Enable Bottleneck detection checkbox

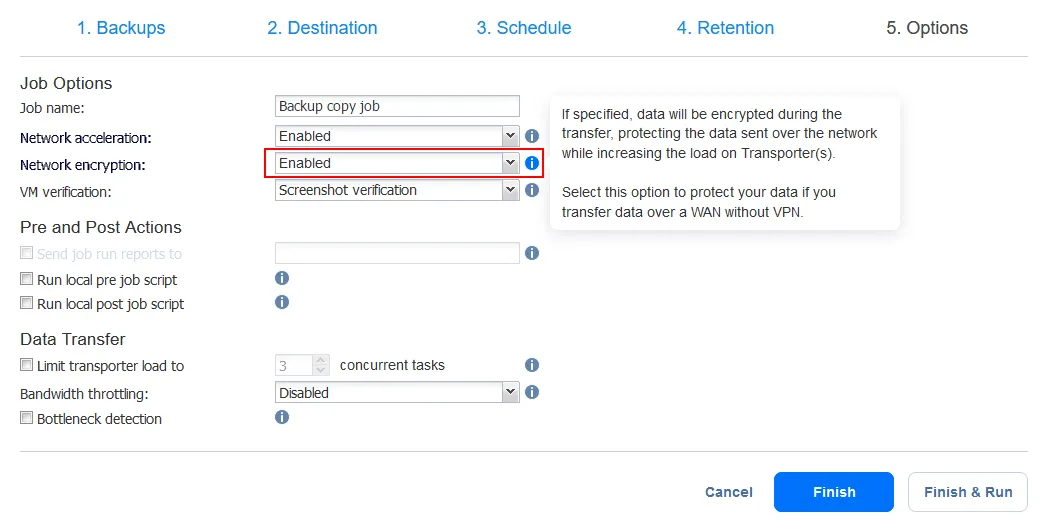pos(27,419)
